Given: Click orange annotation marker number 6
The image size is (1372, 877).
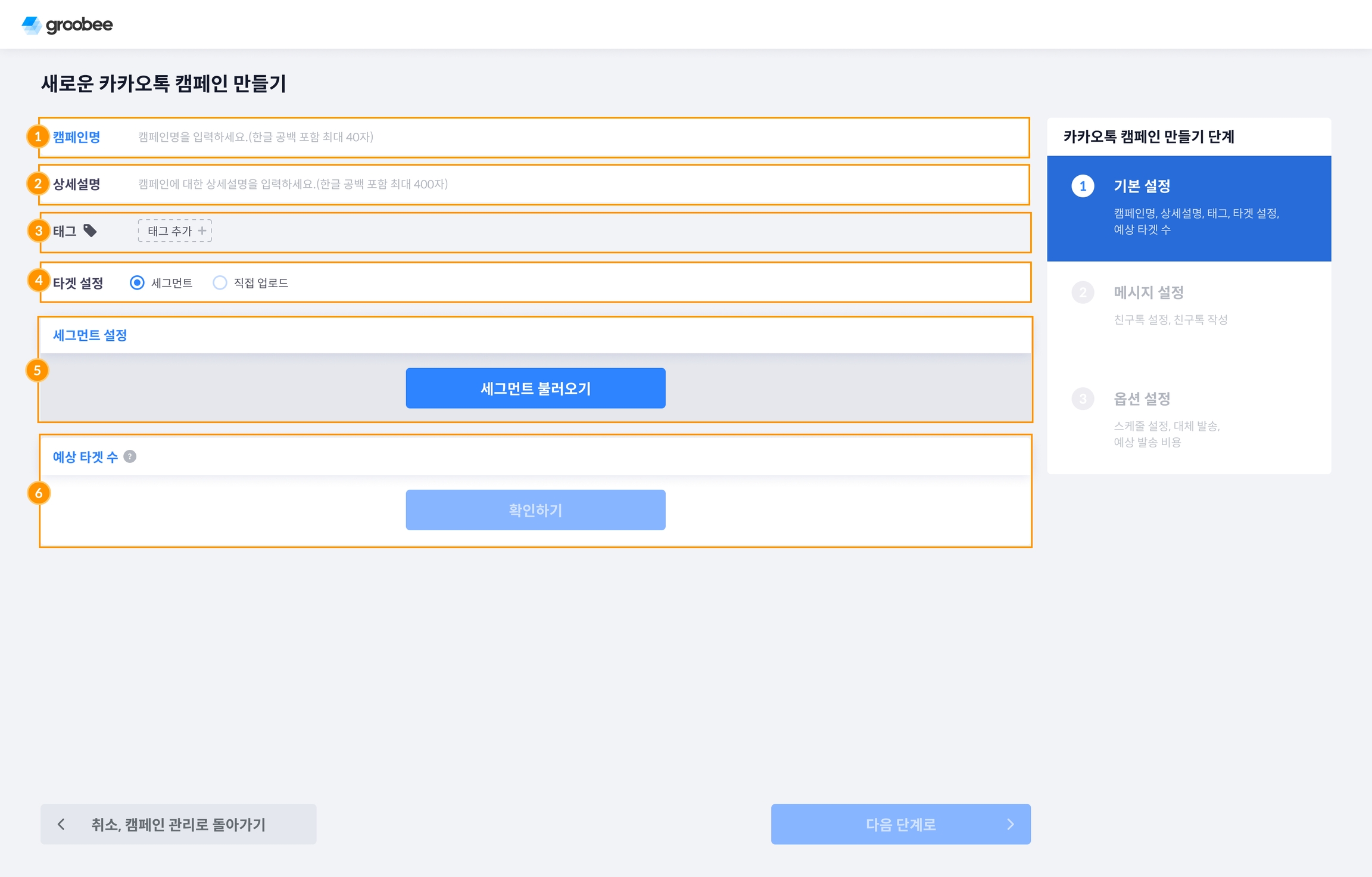Looking at the screenshot, I should (x=39, y=493).
